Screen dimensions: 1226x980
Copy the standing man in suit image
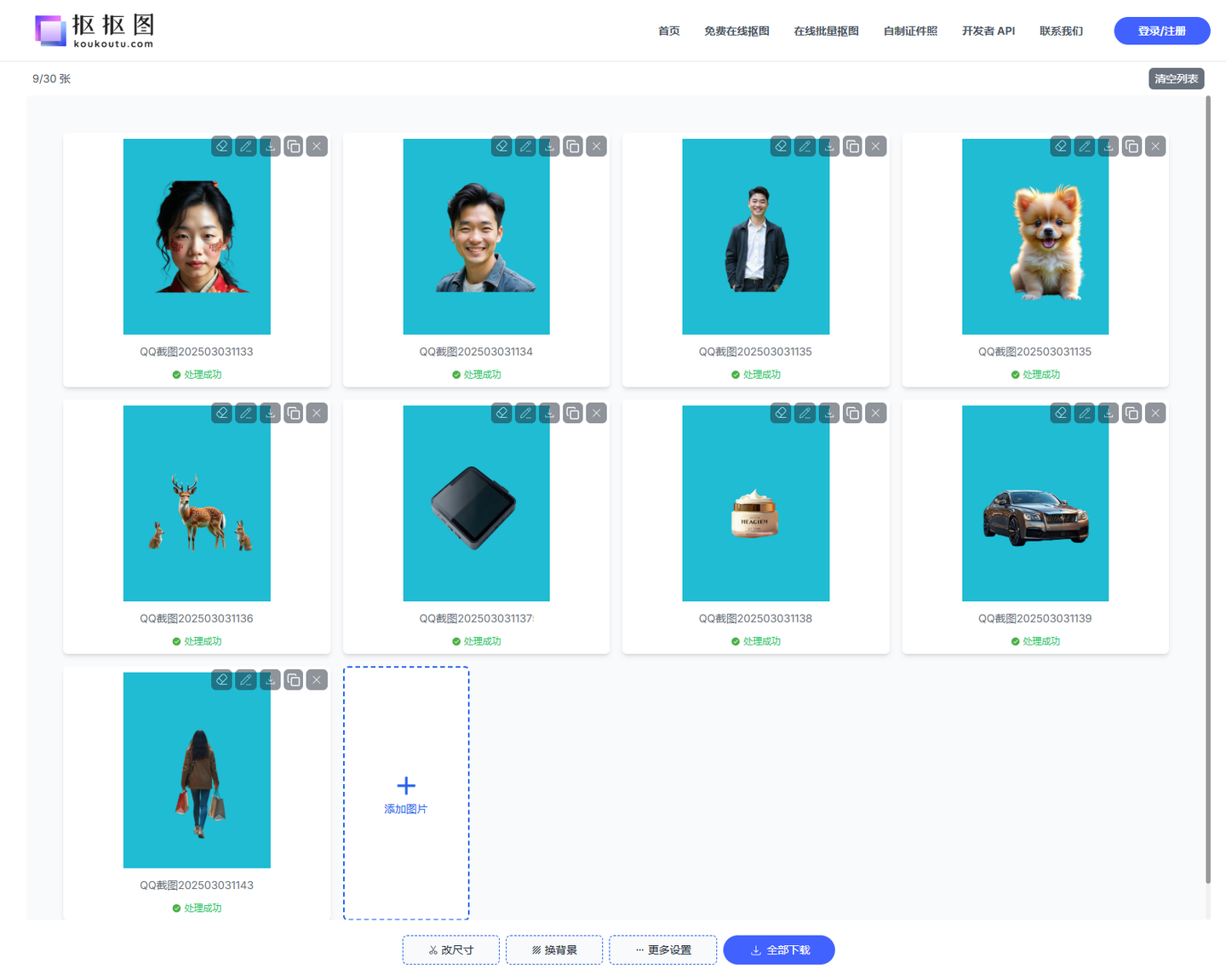pos(852,146)
